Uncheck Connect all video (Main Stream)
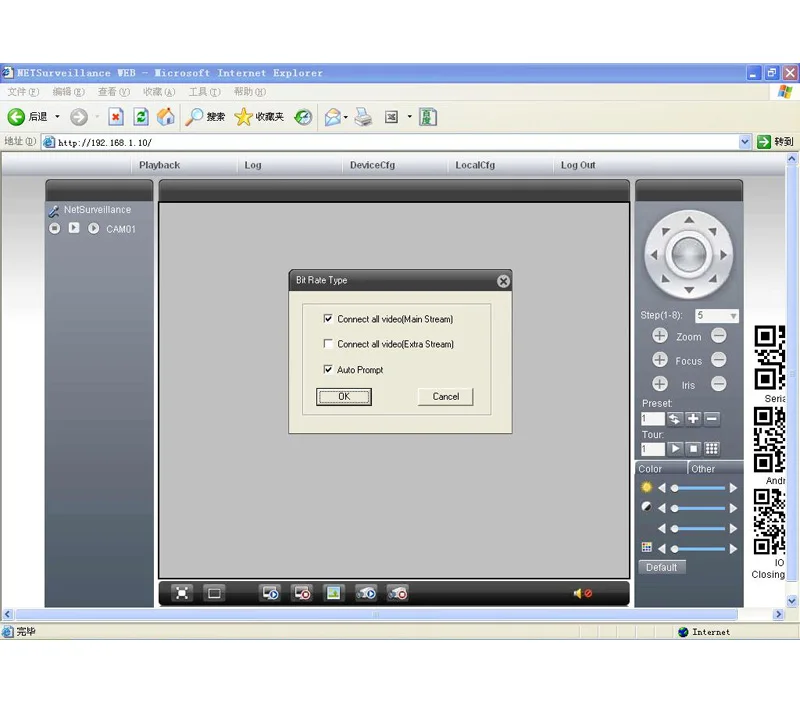The height and width of the screenshot is (712, 800). coord(328,319)
